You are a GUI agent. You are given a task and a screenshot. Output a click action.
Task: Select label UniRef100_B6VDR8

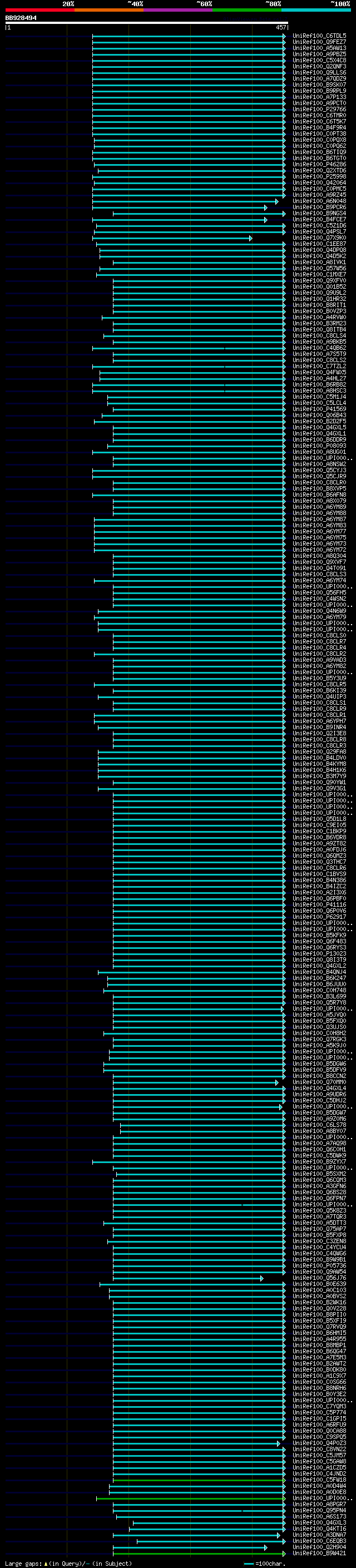[x=319, y=838]
